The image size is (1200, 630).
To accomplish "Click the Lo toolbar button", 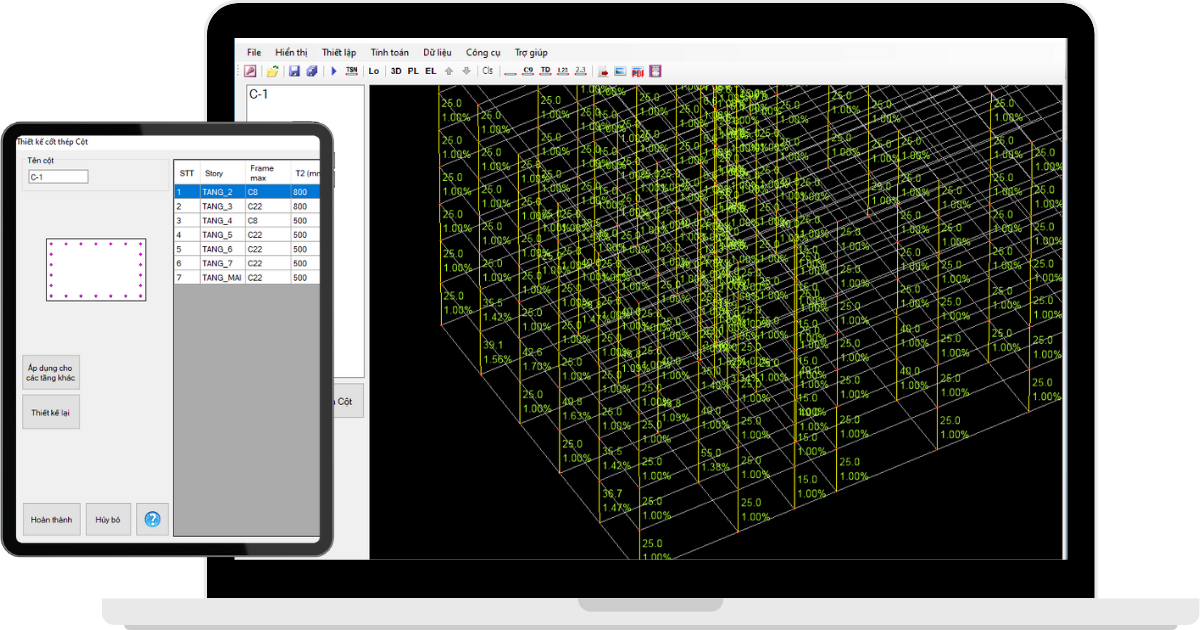I will pyautogui.click(x=374, y=71).
